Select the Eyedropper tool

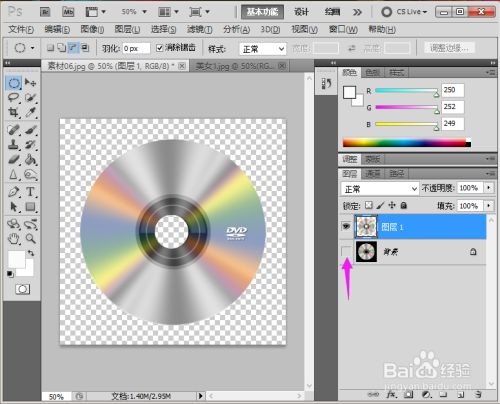[31, 112]
